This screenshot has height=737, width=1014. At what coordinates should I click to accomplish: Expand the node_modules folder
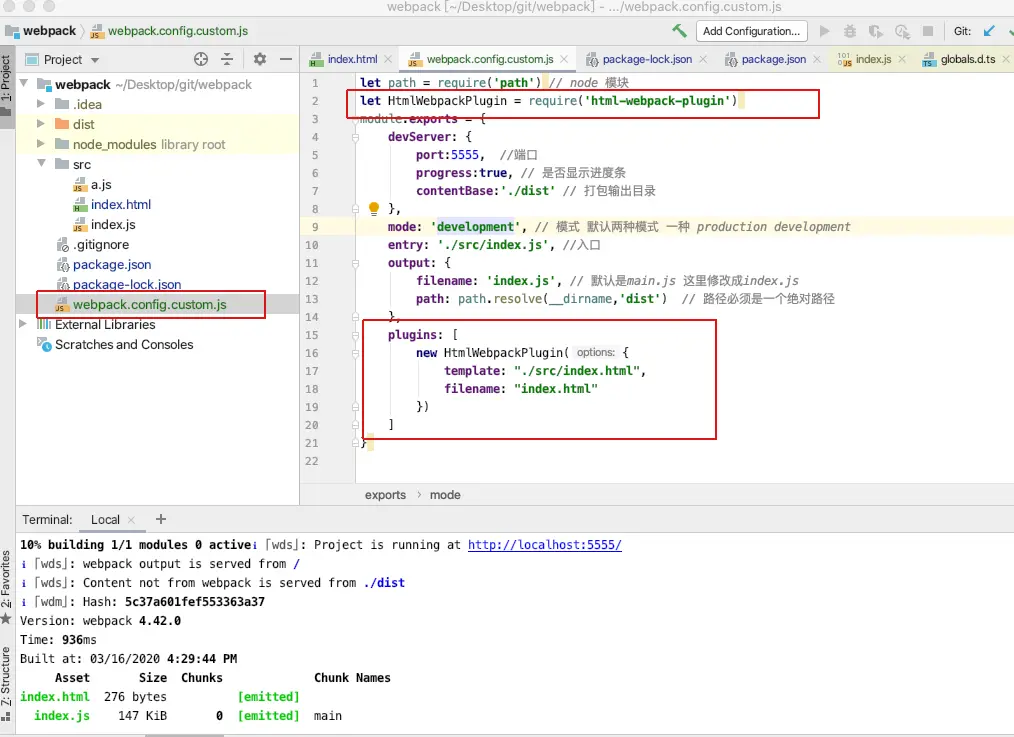41,144
